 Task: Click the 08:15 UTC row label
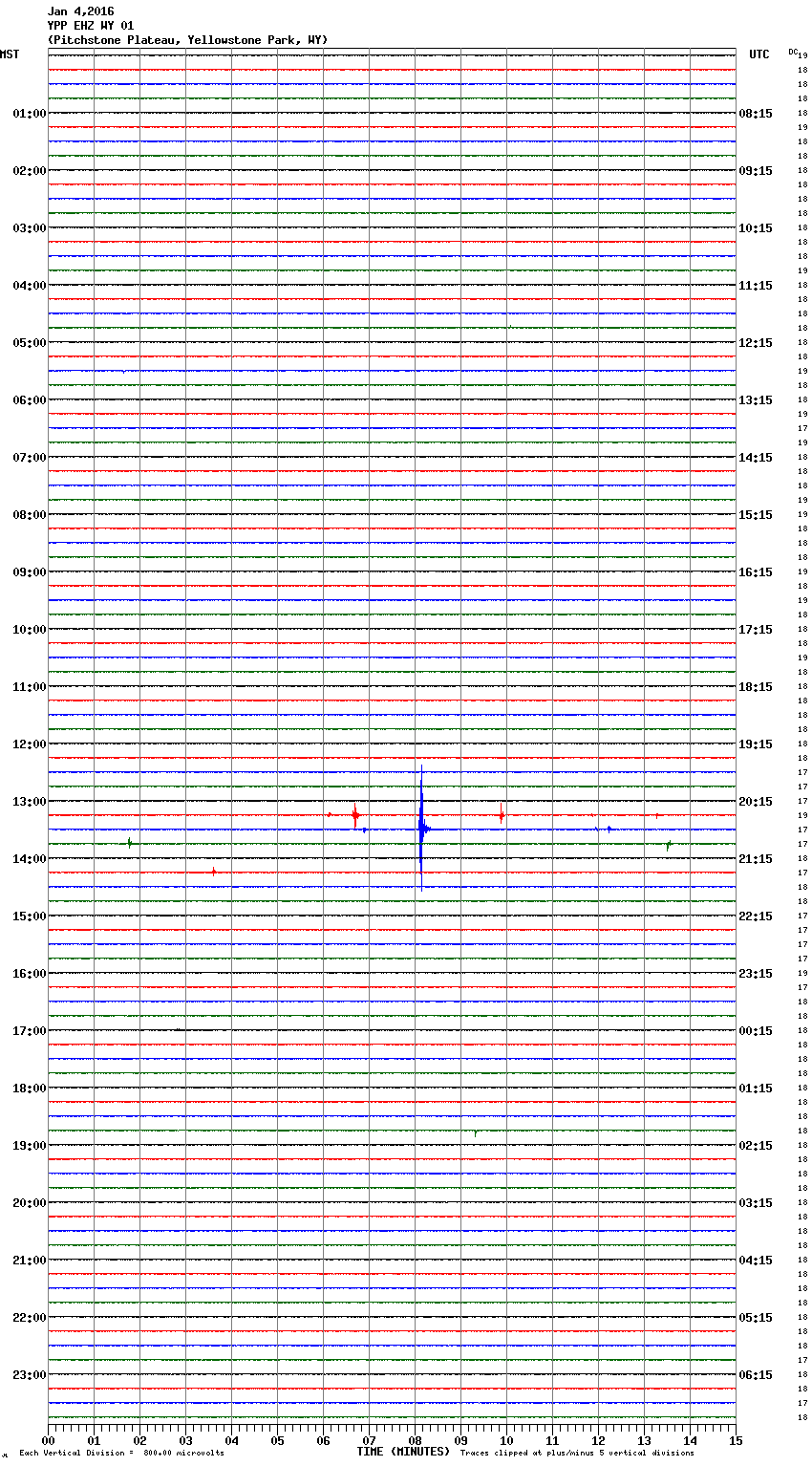[x=756, y=114]
